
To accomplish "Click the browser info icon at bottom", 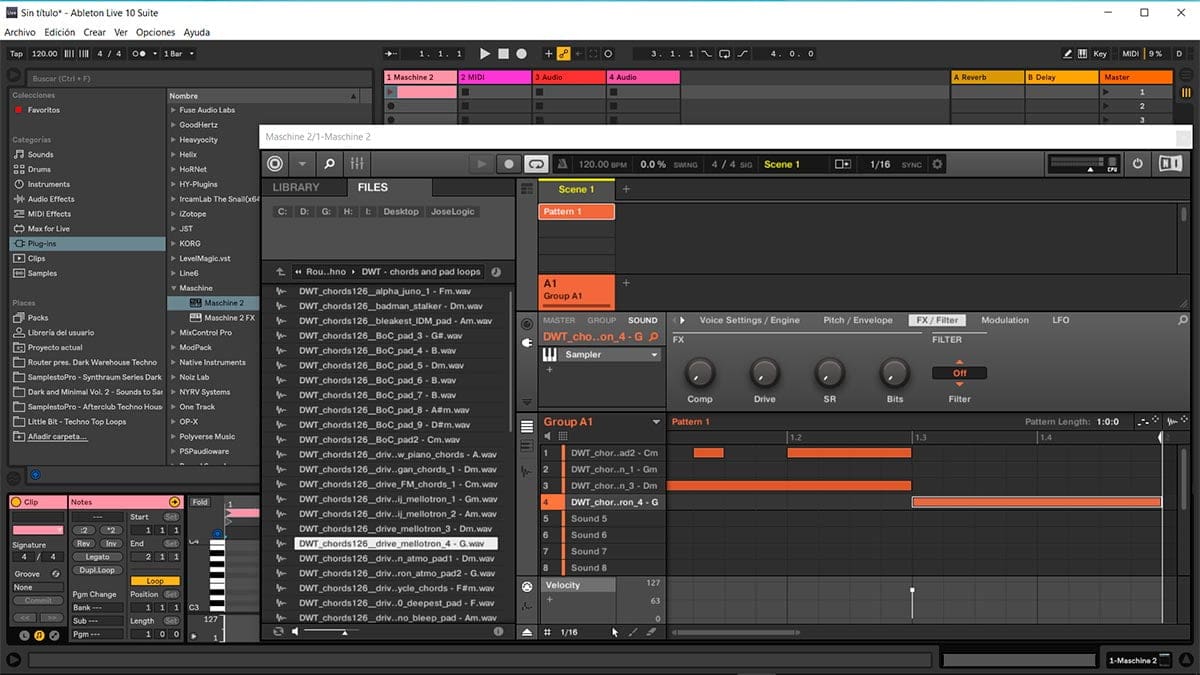I will [x=498, y=631].
